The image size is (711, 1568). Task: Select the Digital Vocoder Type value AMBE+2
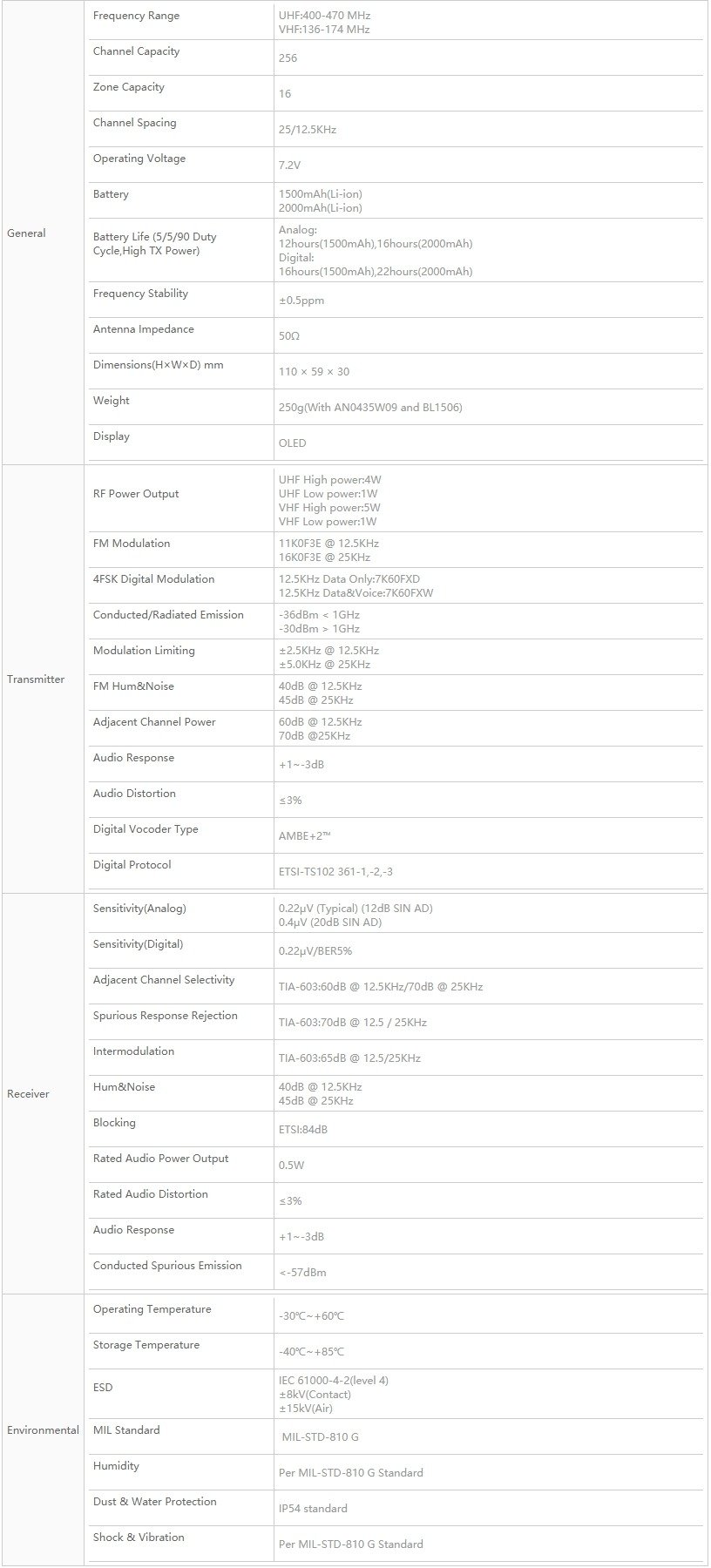(x=304, y=836)
